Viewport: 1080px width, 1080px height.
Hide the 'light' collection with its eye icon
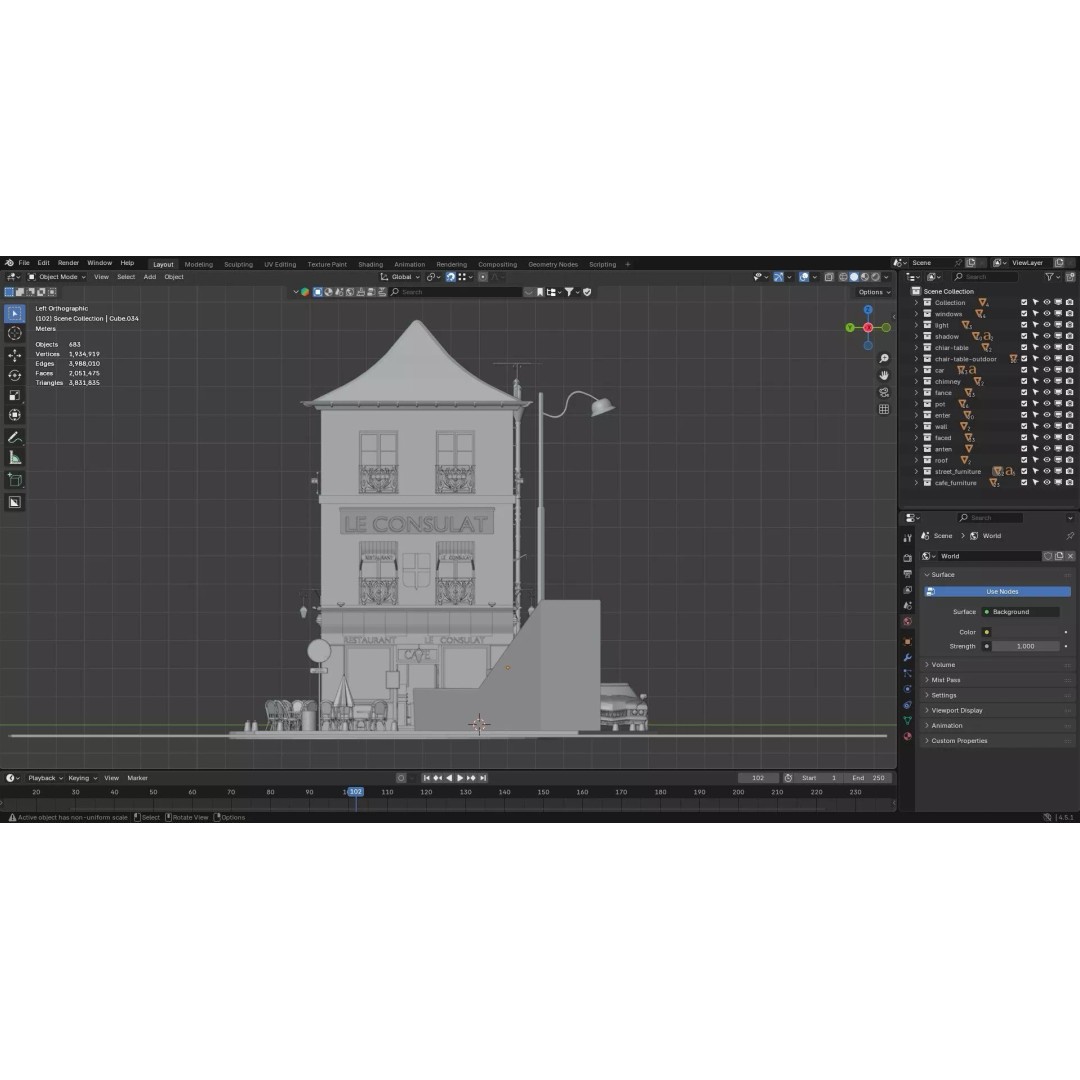coord(1047,325)
